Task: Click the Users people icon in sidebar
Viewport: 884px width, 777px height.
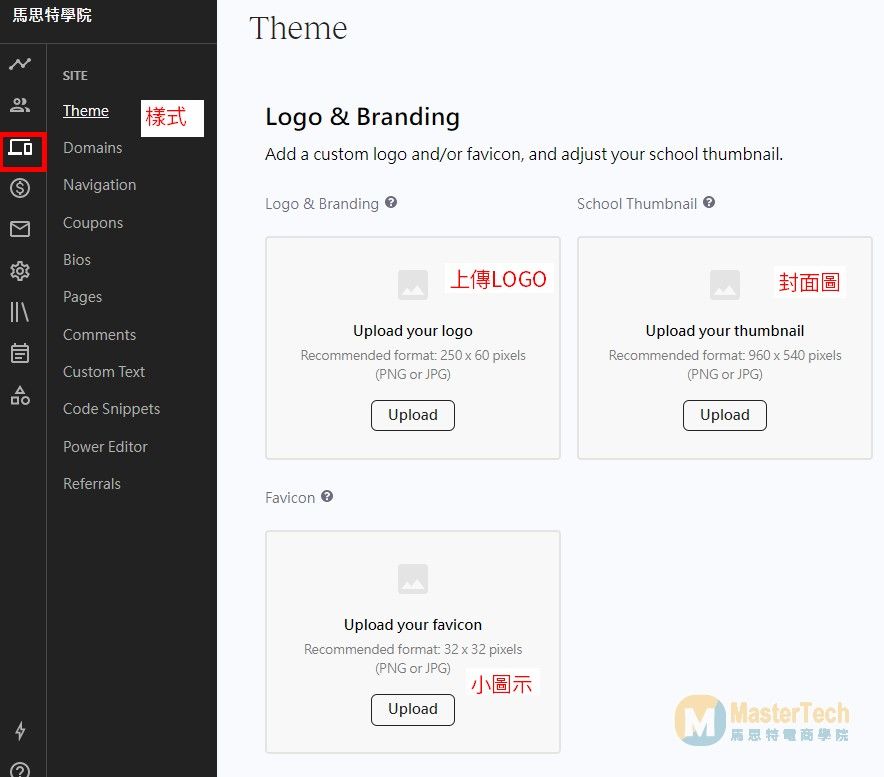Action: 20,105
